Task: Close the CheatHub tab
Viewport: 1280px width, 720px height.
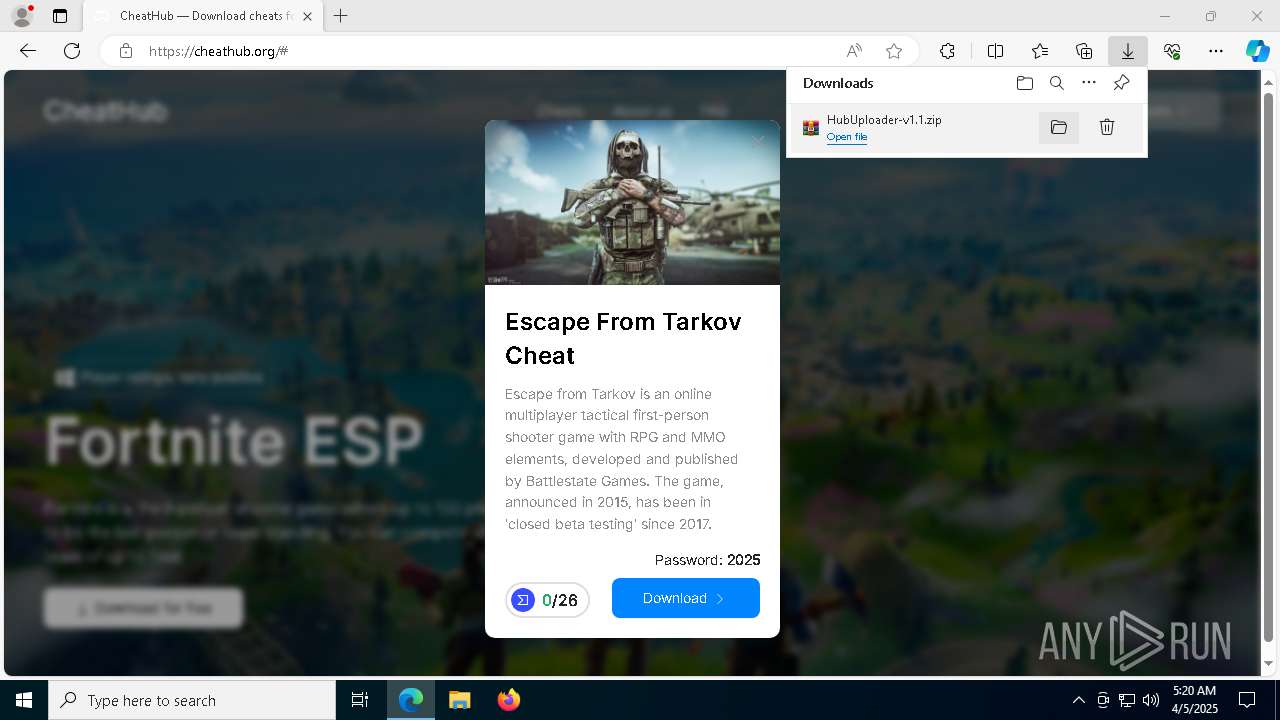Action: click(x=307, y=16)
